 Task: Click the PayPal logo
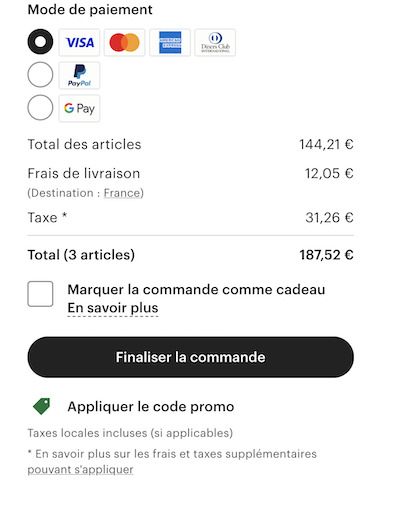point(79,75)
